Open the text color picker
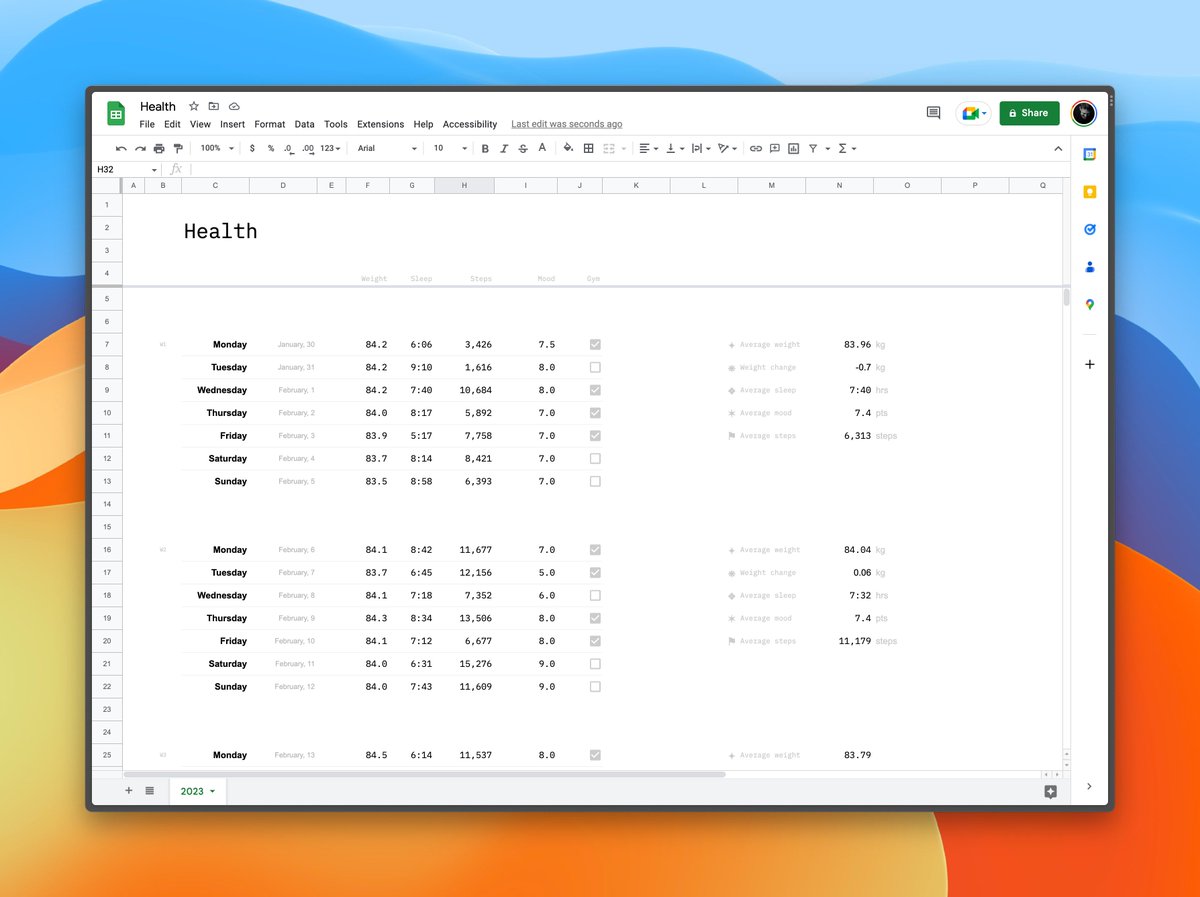1200x897 pixels. (x=542, y=148)
